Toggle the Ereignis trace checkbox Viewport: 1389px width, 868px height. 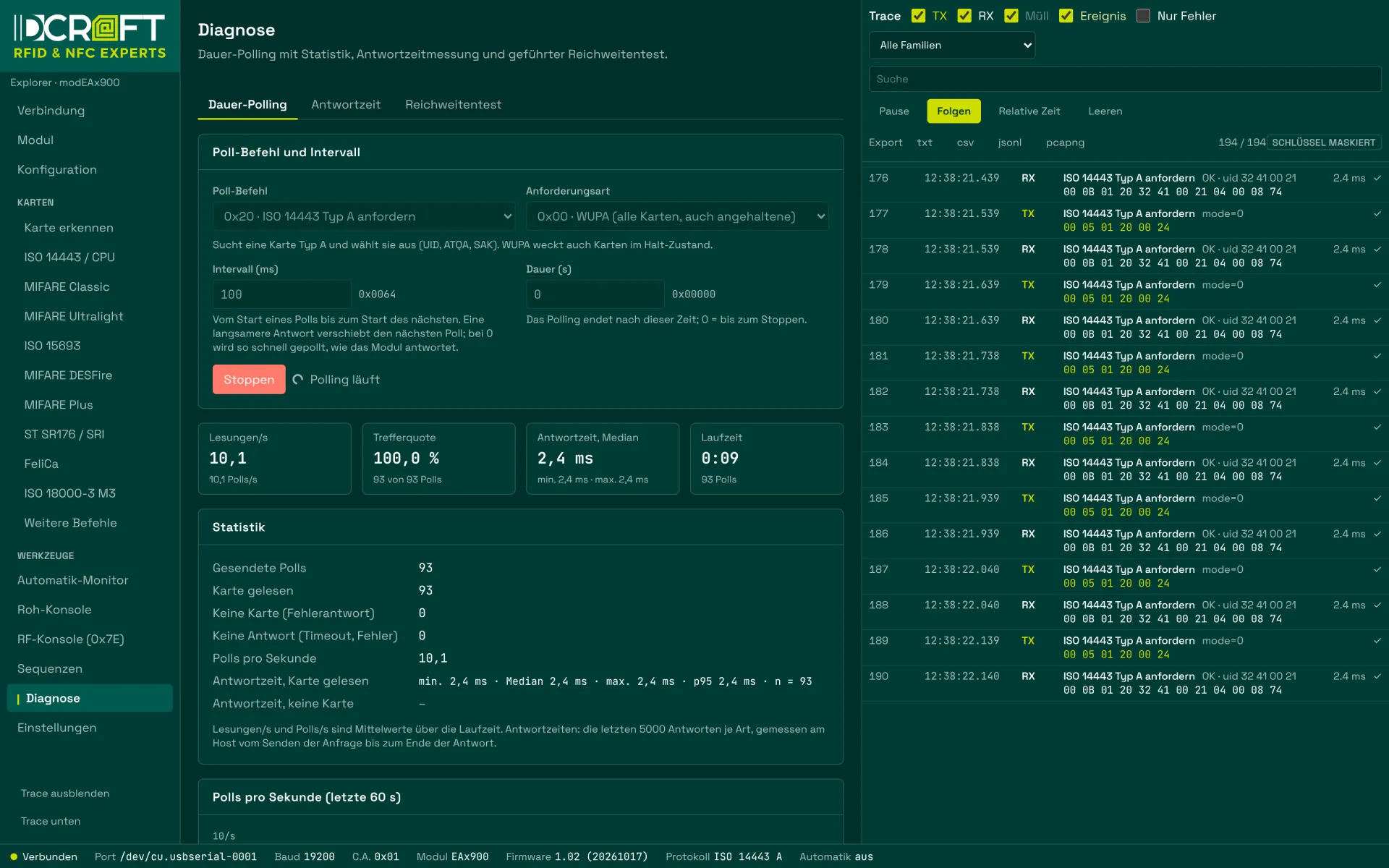(1066, 16)
